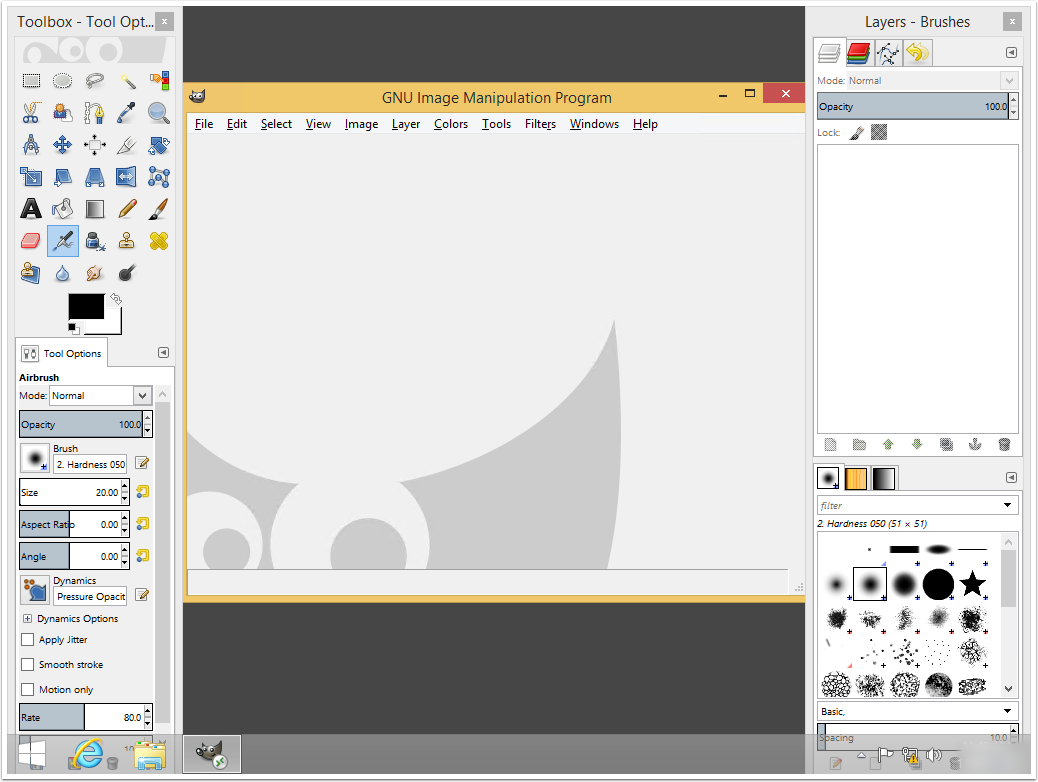1038x782 pixels.
Task: Select the Shear tool
Action: (63, 177)
